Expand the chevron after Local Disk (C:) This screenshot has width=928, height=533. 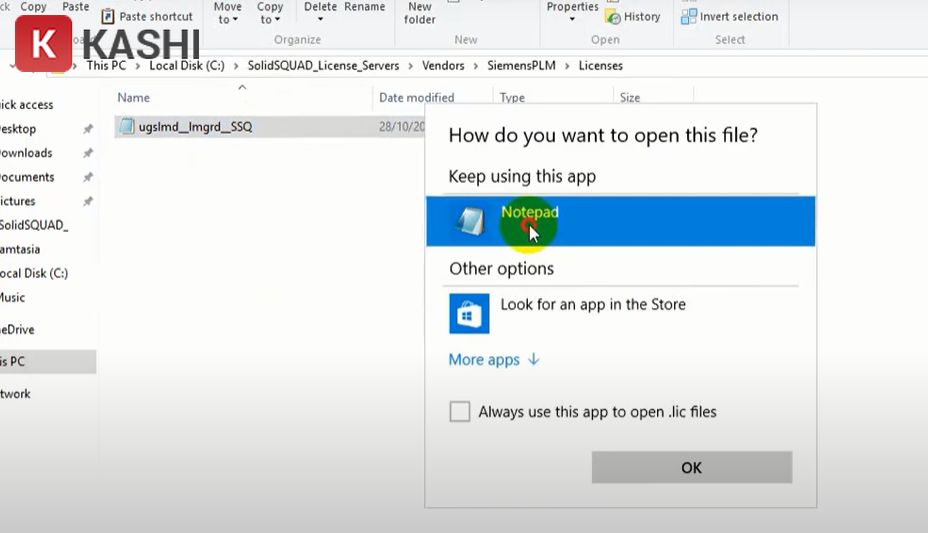pos(236,66)
